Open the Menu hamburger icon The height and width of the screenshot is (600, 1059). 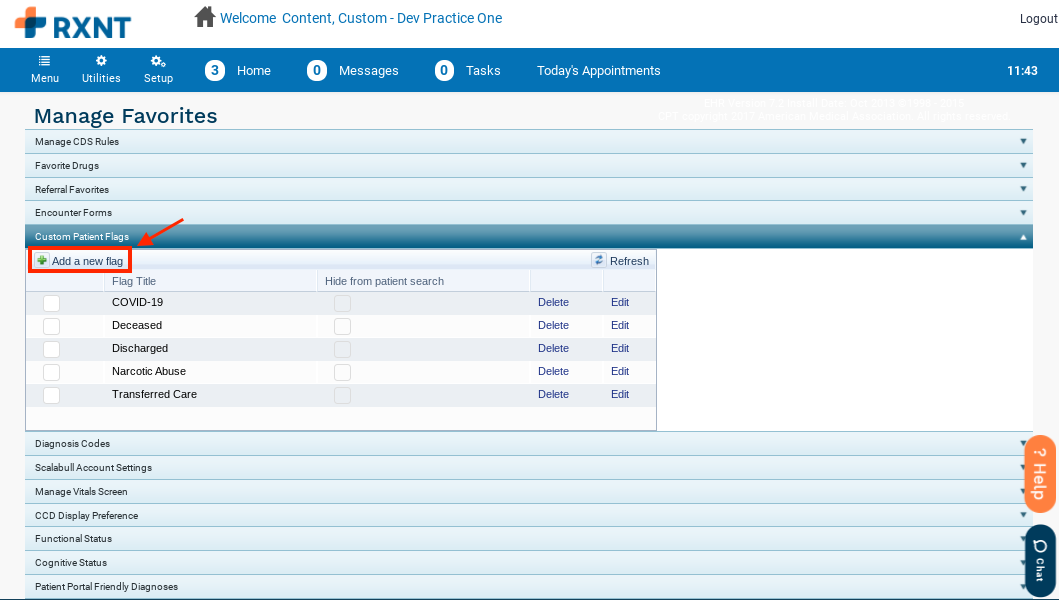(45, 62)
